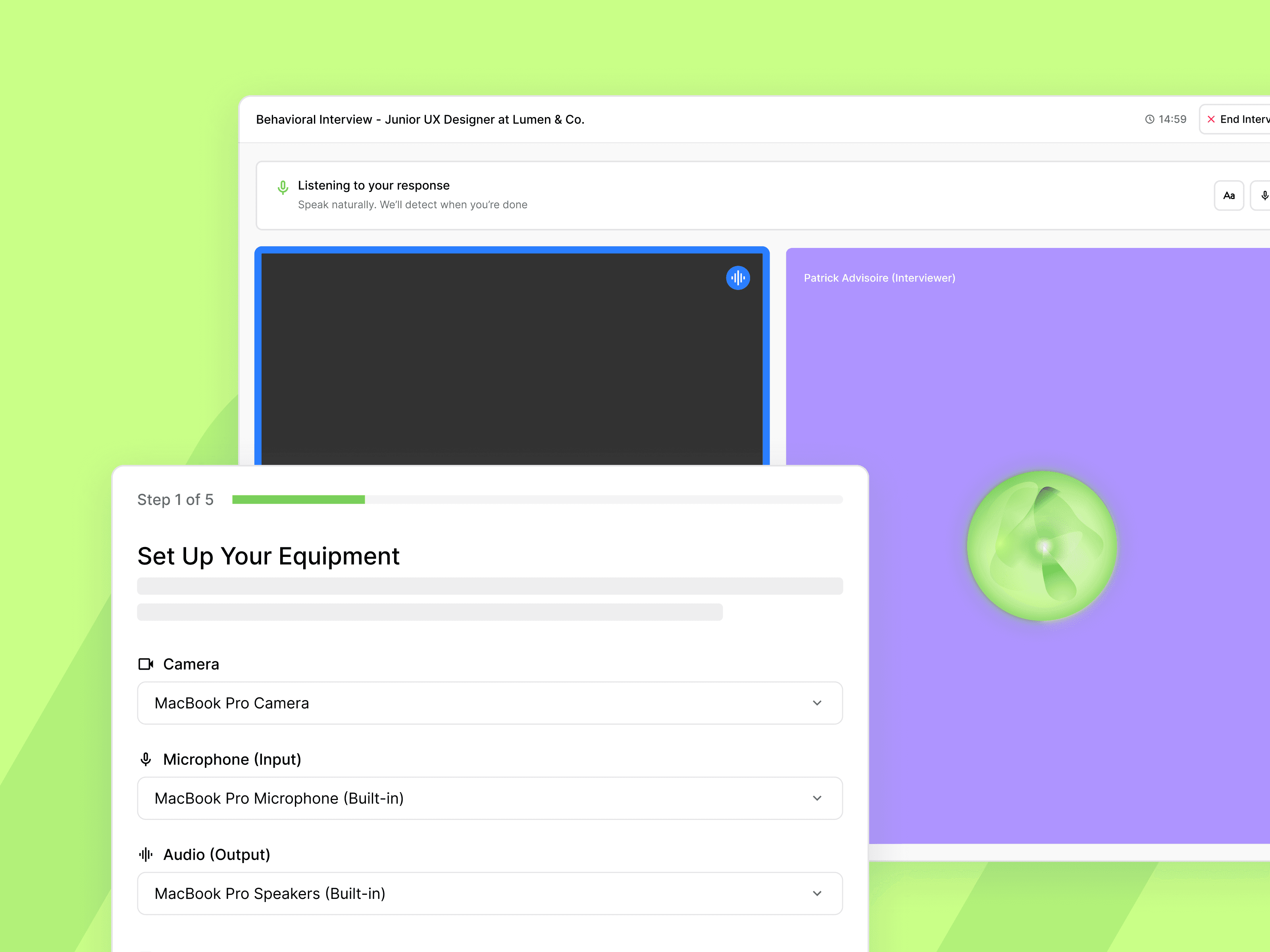Viewport: 1270px width, 952px height.
Task: Click the clock icon beside 14:59
Action: pyautogui.click(x=1149, y=119)
